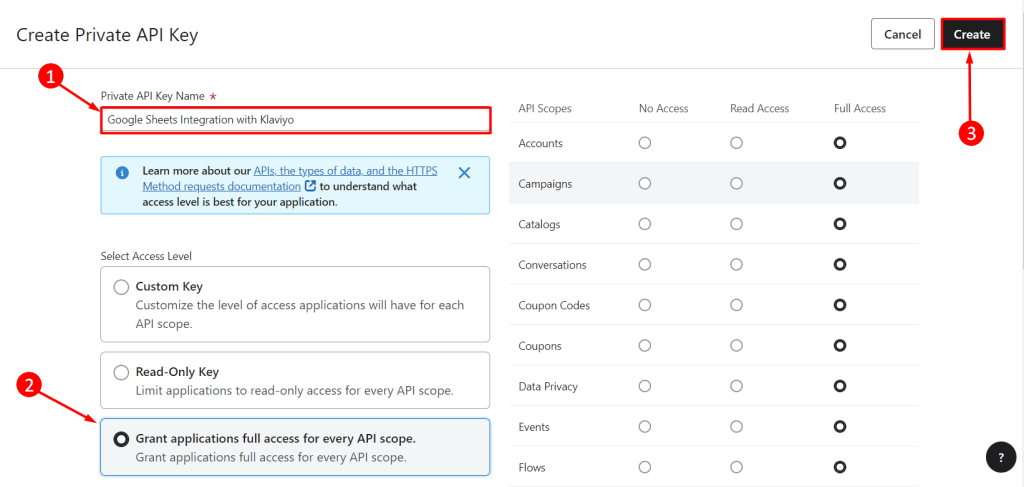Viewport: 1024px width, 487px height.
Task: Set Catalogs scope to No Access
Action: pos(645,224)
